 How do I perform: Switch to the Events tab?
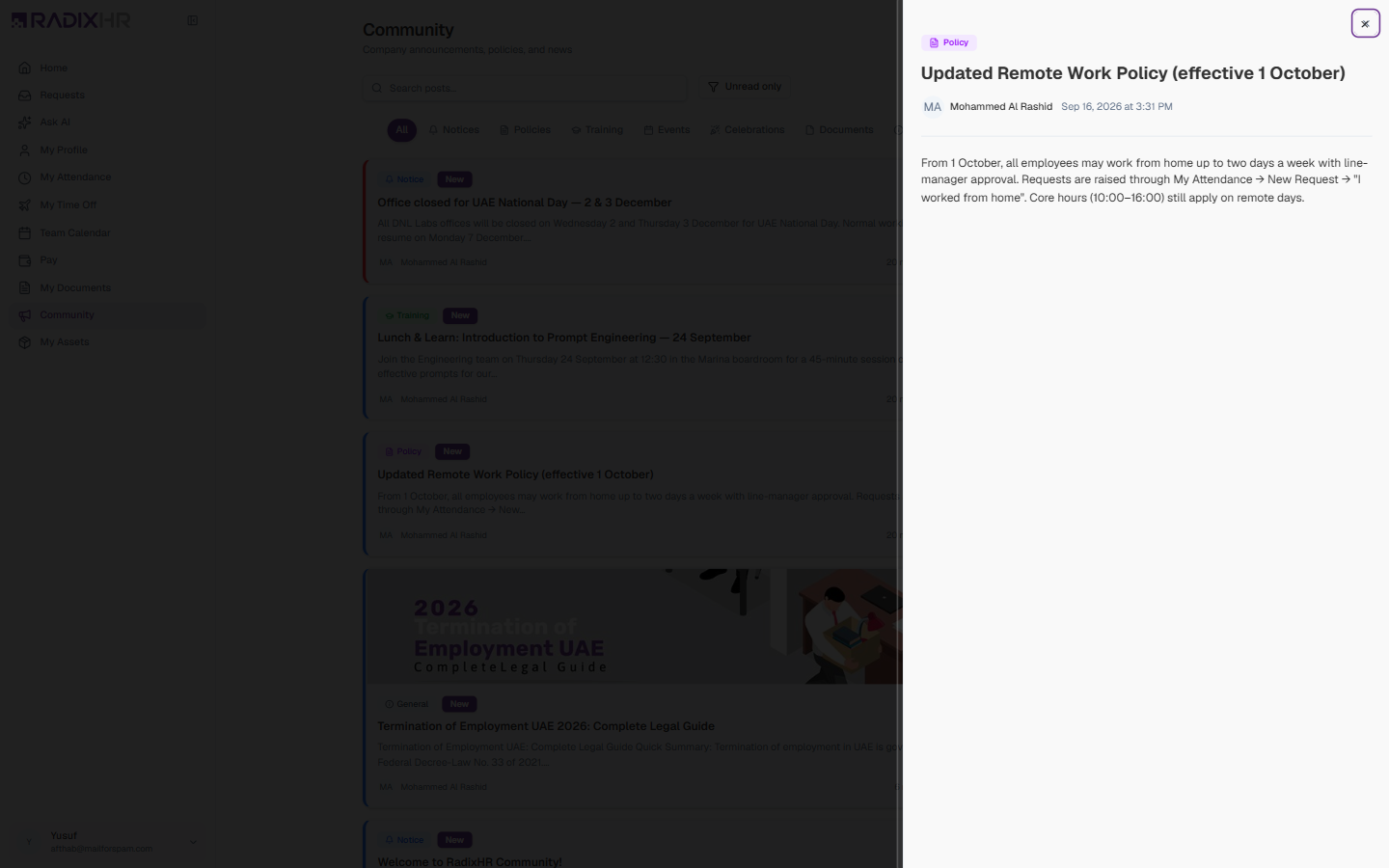tap(667, 130)
